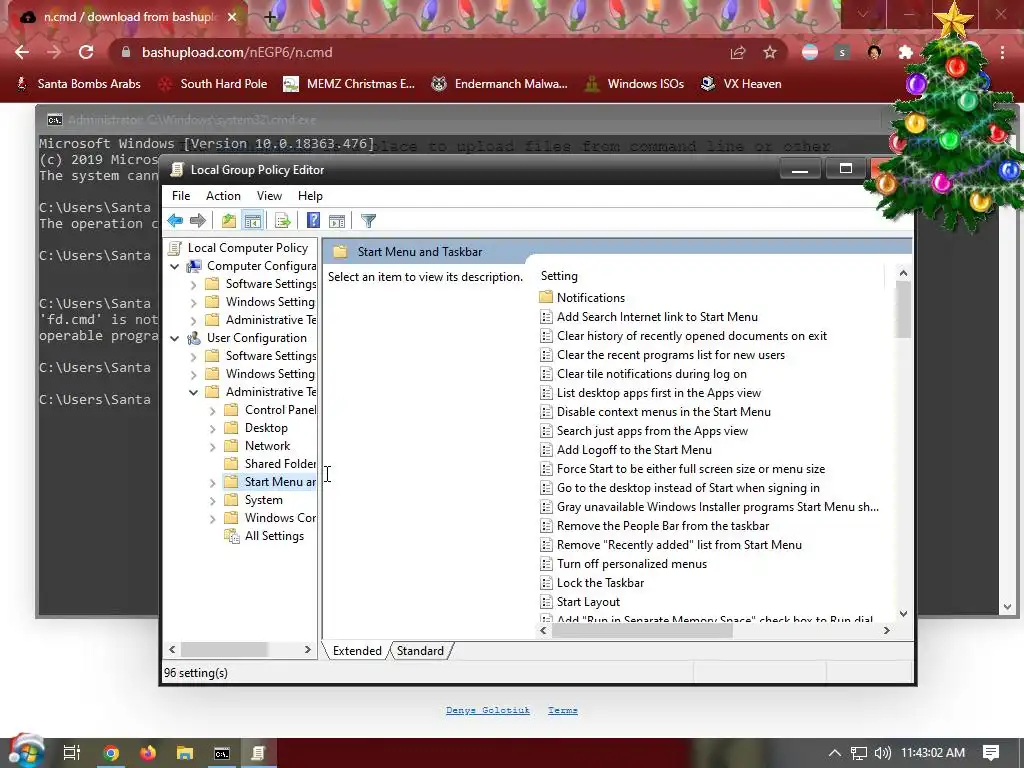
Task: Expand the Control Panel tree node
Action: point(212,411)
